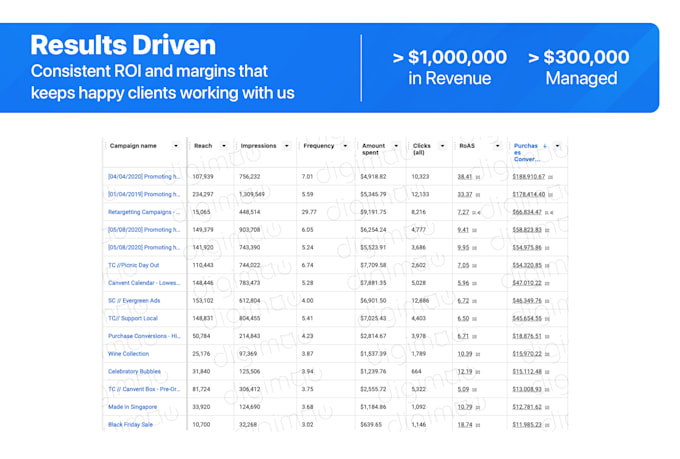Viewport: 680px width, 459px height.
Task: Click the icon beside purchase value $47,010.22
Action: coord(547,283)
